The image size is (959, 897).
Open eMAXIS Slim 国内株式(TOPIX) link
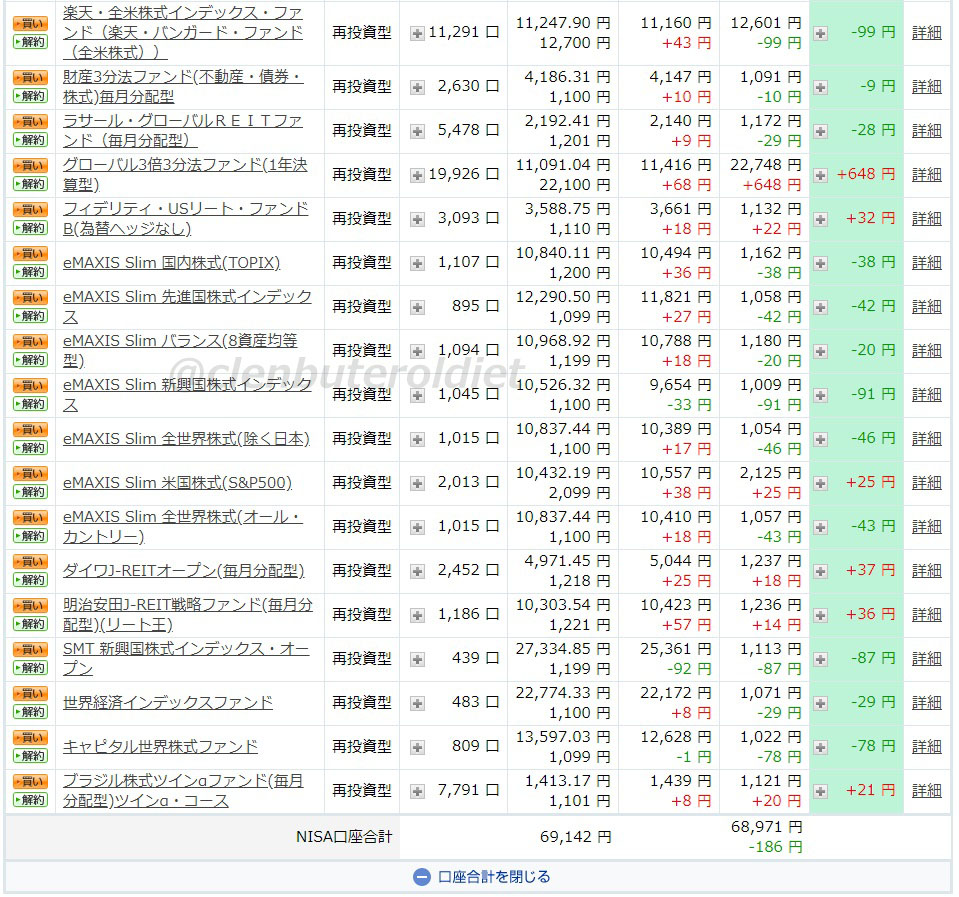171,262
